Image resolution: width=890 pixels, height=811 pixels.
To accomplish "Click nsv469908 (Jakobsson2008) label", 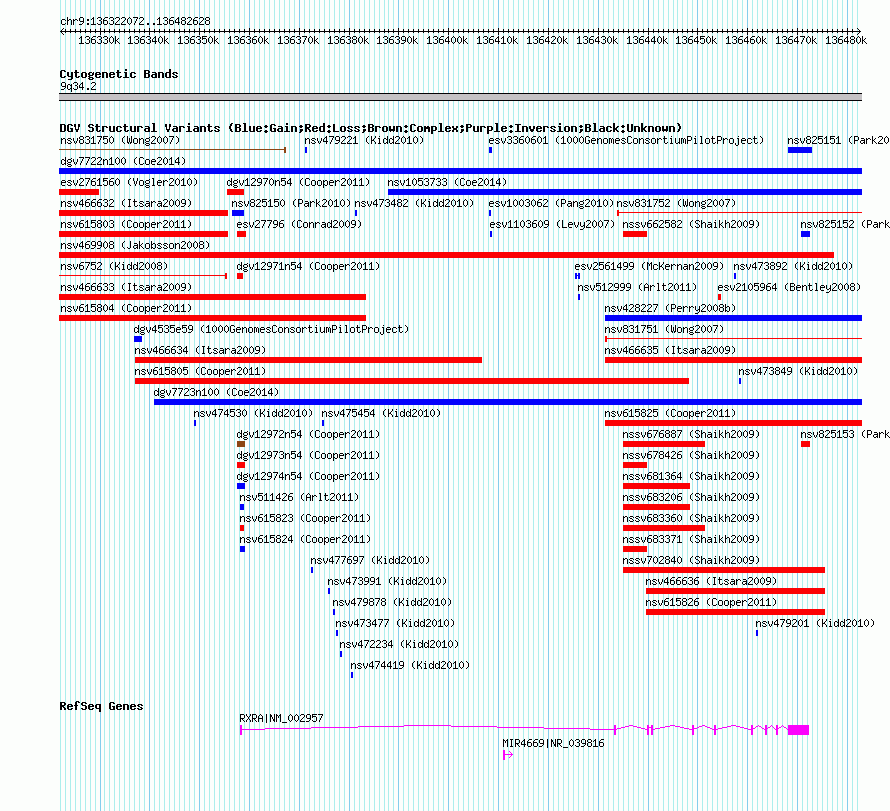I will [x=135, y=245].
